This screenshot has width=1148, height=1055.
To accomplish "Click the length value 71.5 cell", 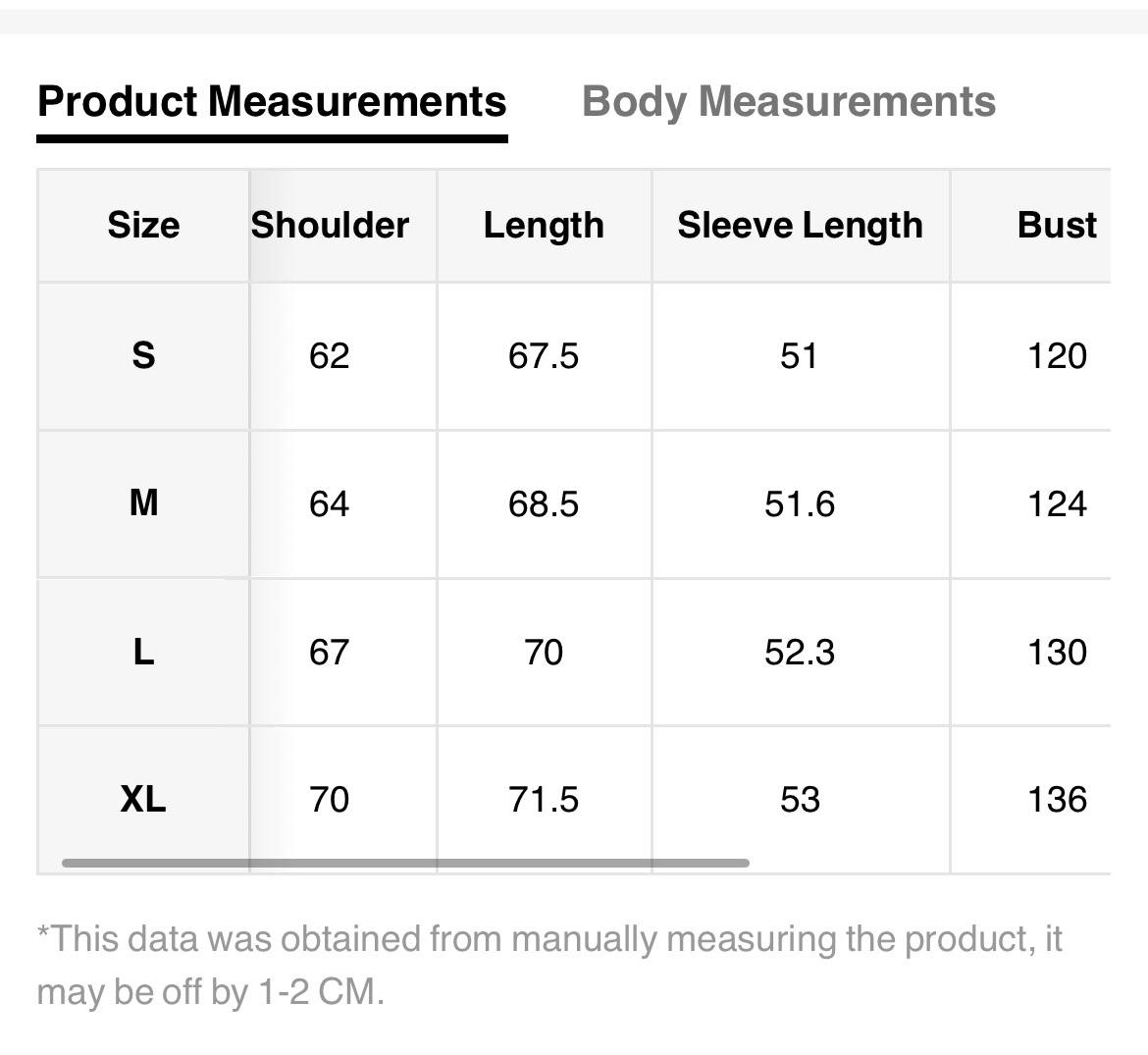I will click(x=544, y=799).
